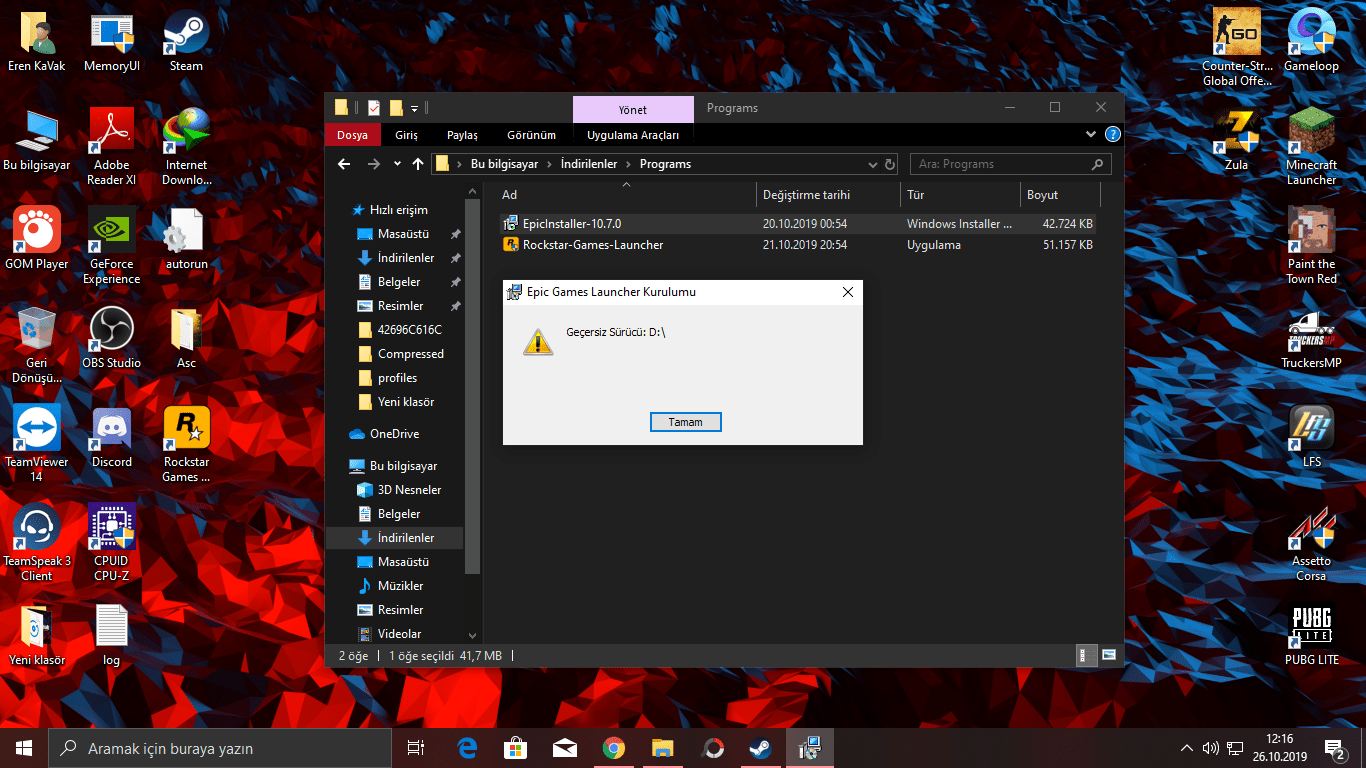Launch Gameloop desktop icon
The height and width of the screenshot is (768, 1366).
click(1312, 40)
